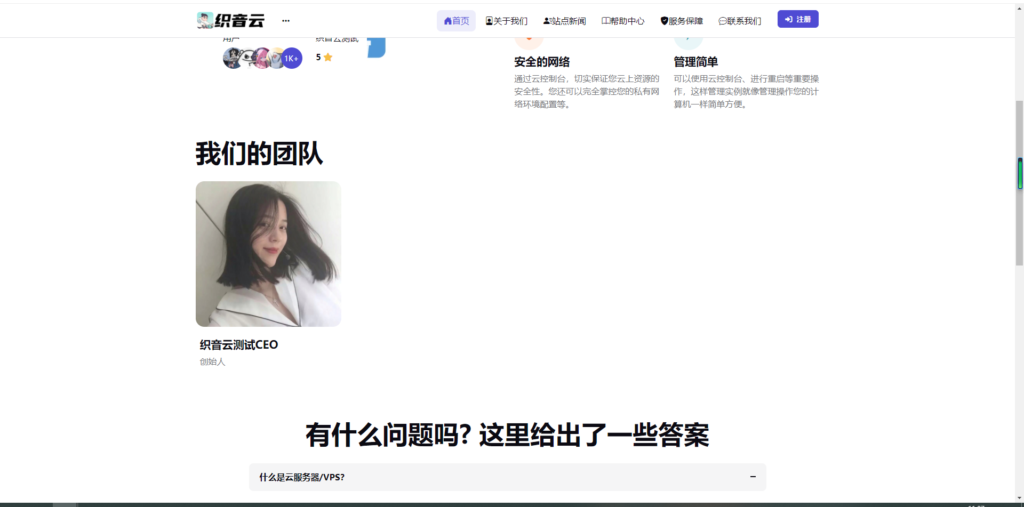The width and height of the screenshot is (1024, 507).
Task: Click the person icon before 站点新闻
Action: 547,21
